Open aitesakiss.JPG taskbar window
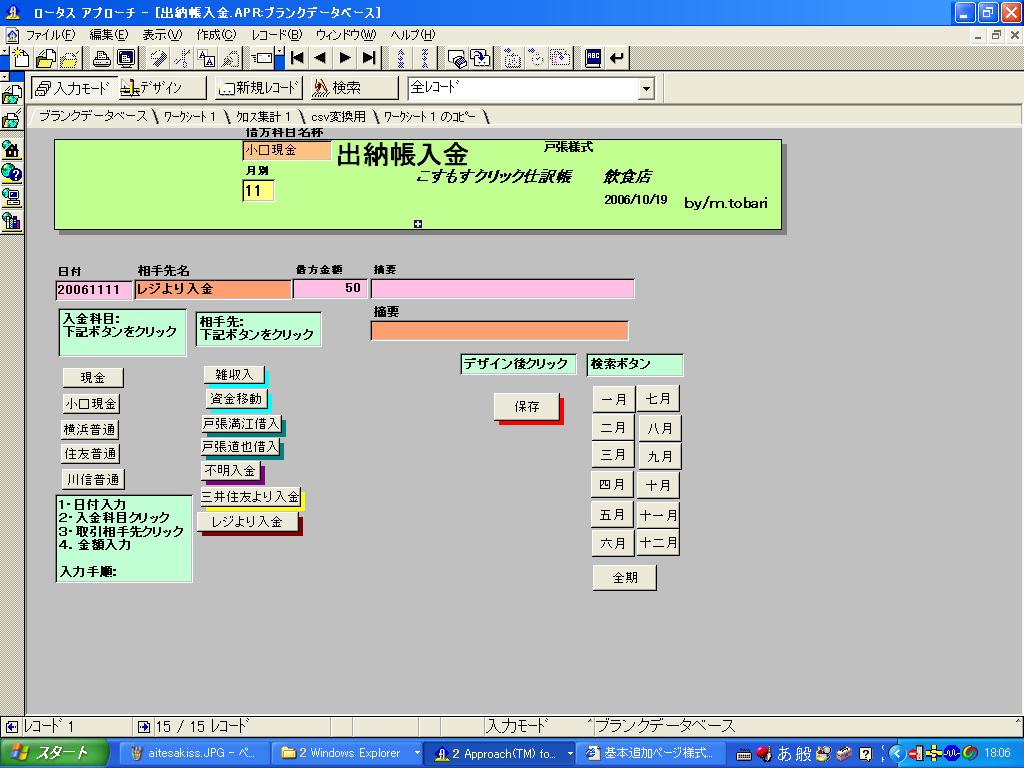The image size is (1024, 768). tap(195, 753)
